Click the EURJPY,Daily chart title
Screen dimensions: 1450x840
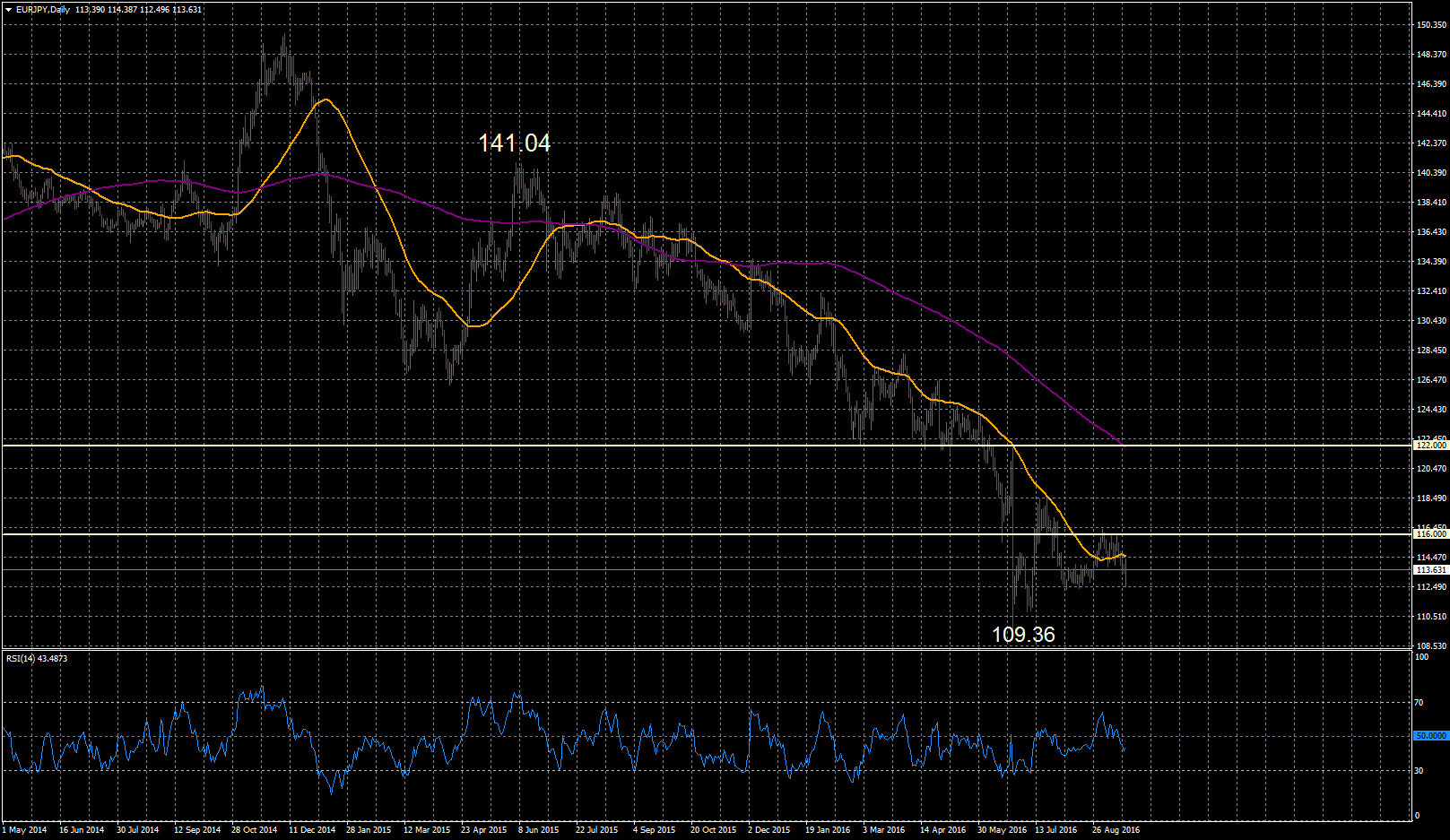click(x=43, y=10)
